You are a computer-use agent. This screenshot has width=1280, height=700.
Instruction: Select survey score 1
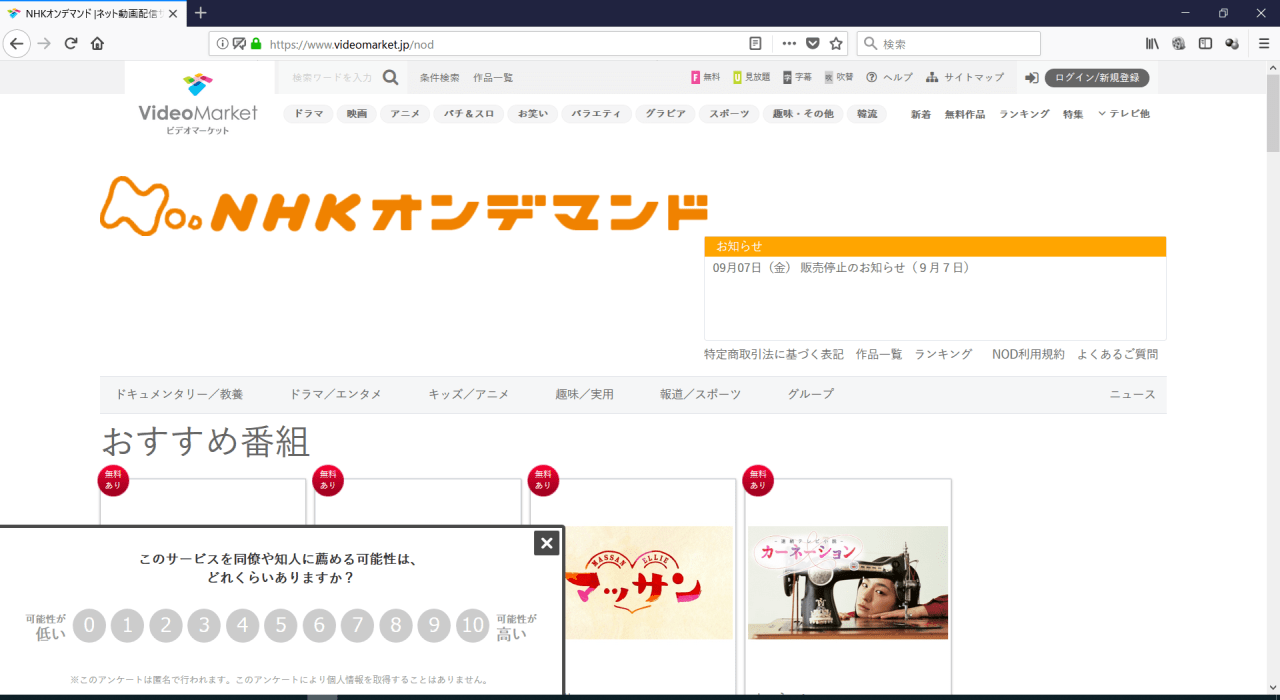[x=127, y=626]
